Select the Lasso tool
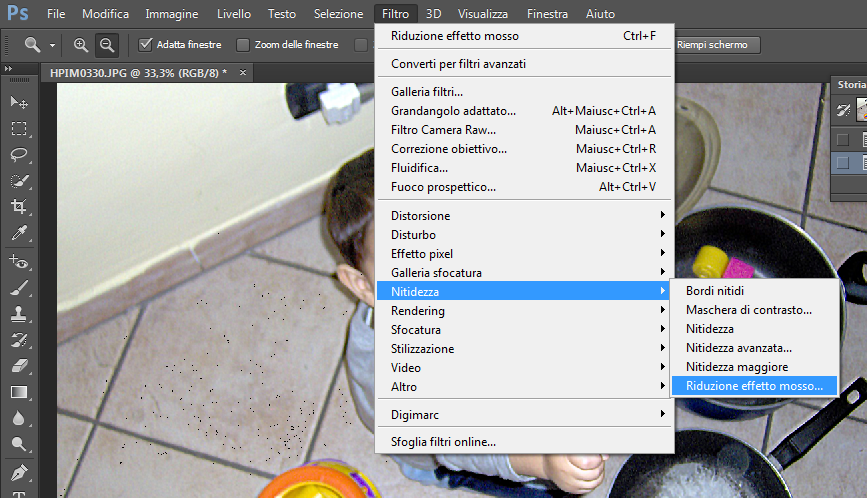 (x=19, y=155)
